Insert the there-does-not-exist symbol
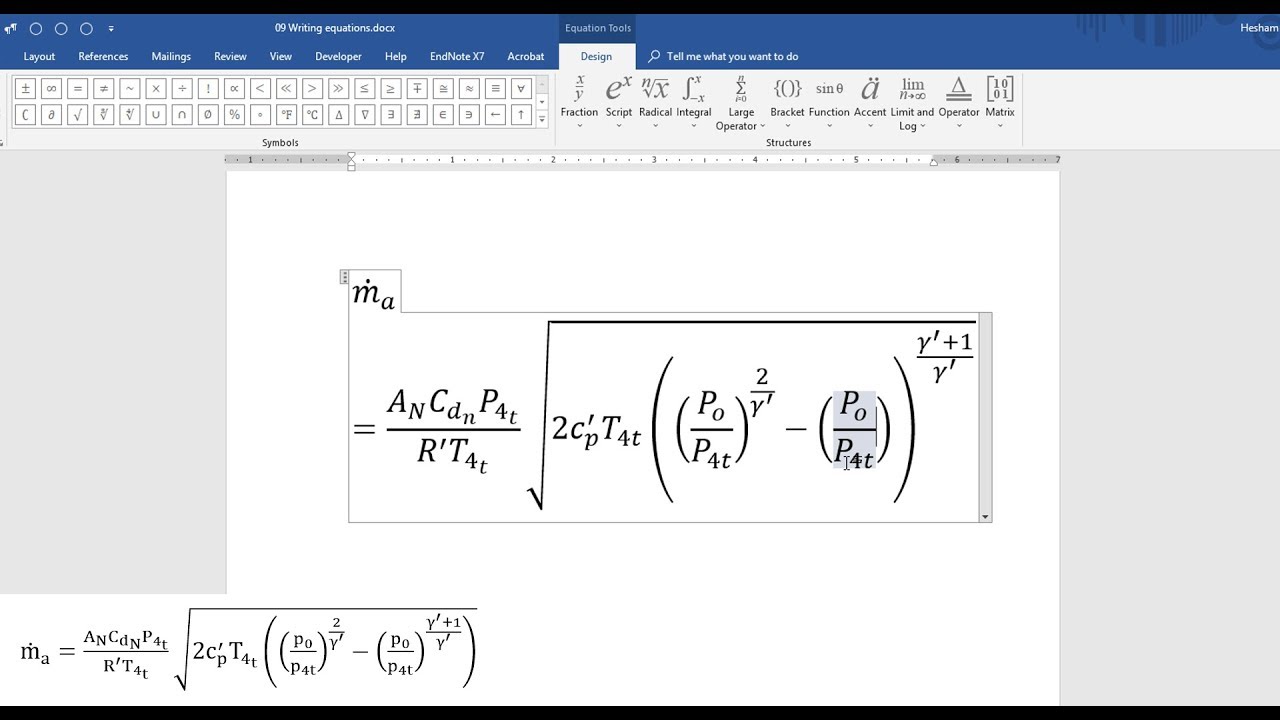Screen dimensions: 1280x720 point(416,114)
